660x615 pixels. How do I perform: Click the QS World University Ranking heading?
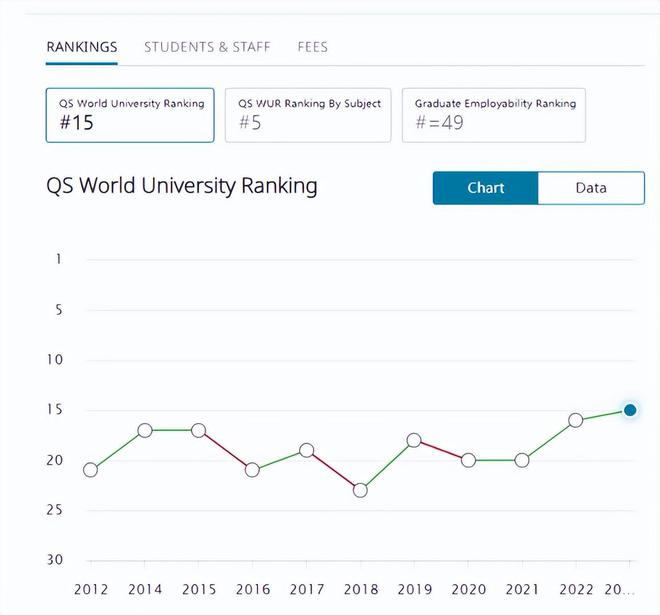pyautogui.click(x=182, y=186)
